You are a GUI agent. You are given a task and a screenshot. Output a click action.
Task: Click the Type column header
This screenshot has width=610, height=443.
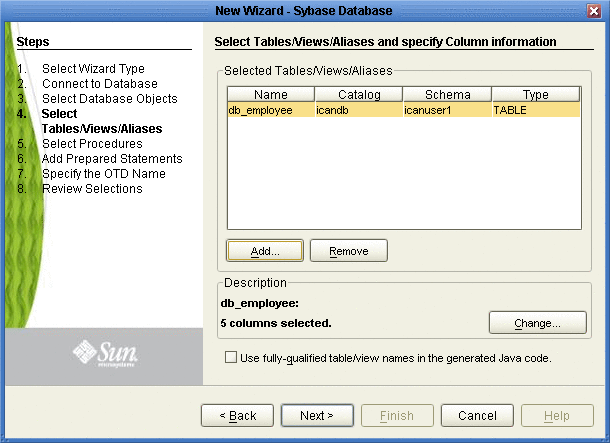(536, 95)
